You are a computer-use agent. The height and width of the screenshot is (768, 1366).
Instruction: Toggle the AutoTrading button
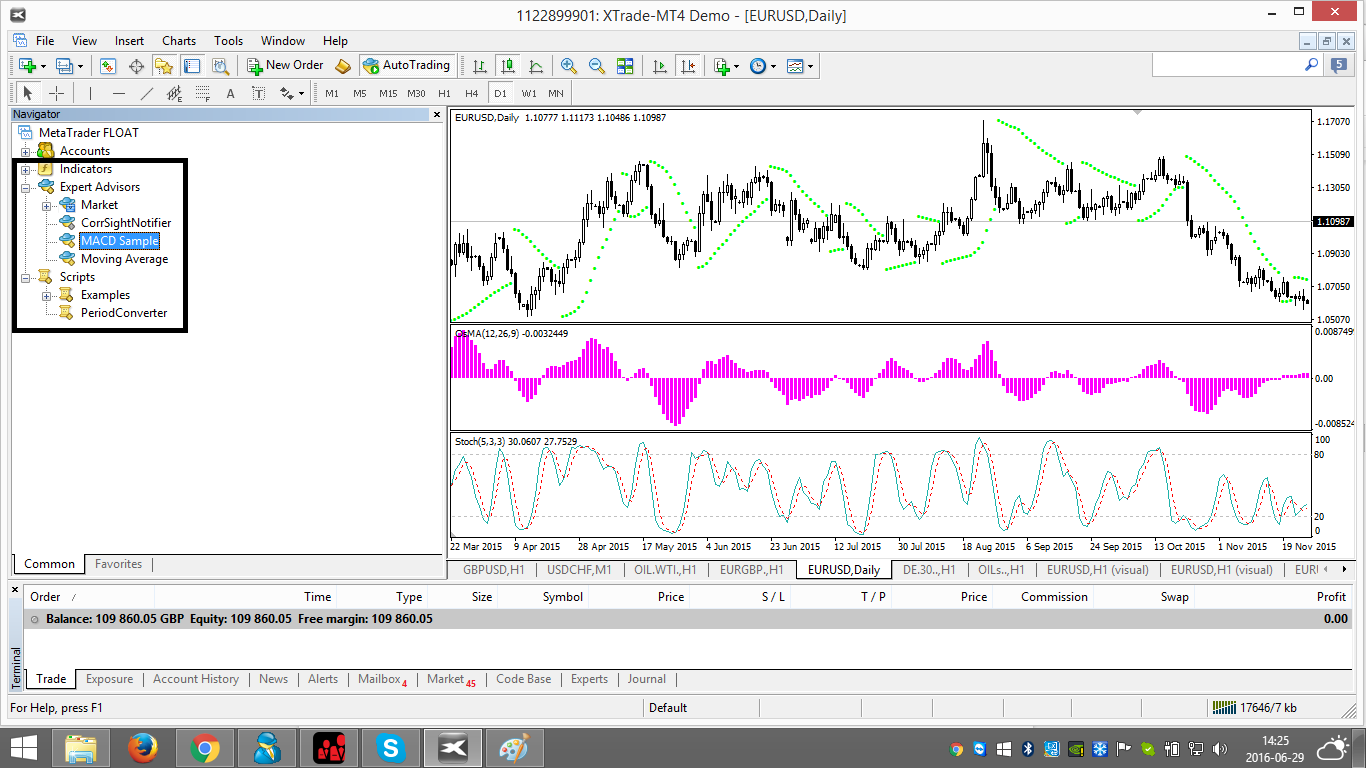pos(406,65)
